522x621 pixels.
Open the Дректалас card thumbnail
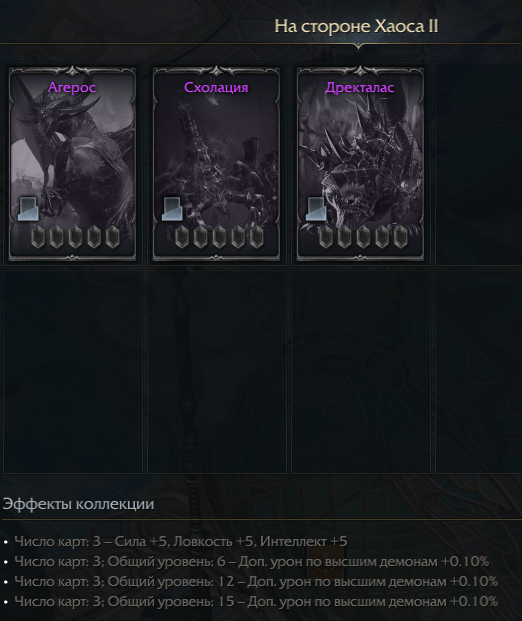[360, 164]
